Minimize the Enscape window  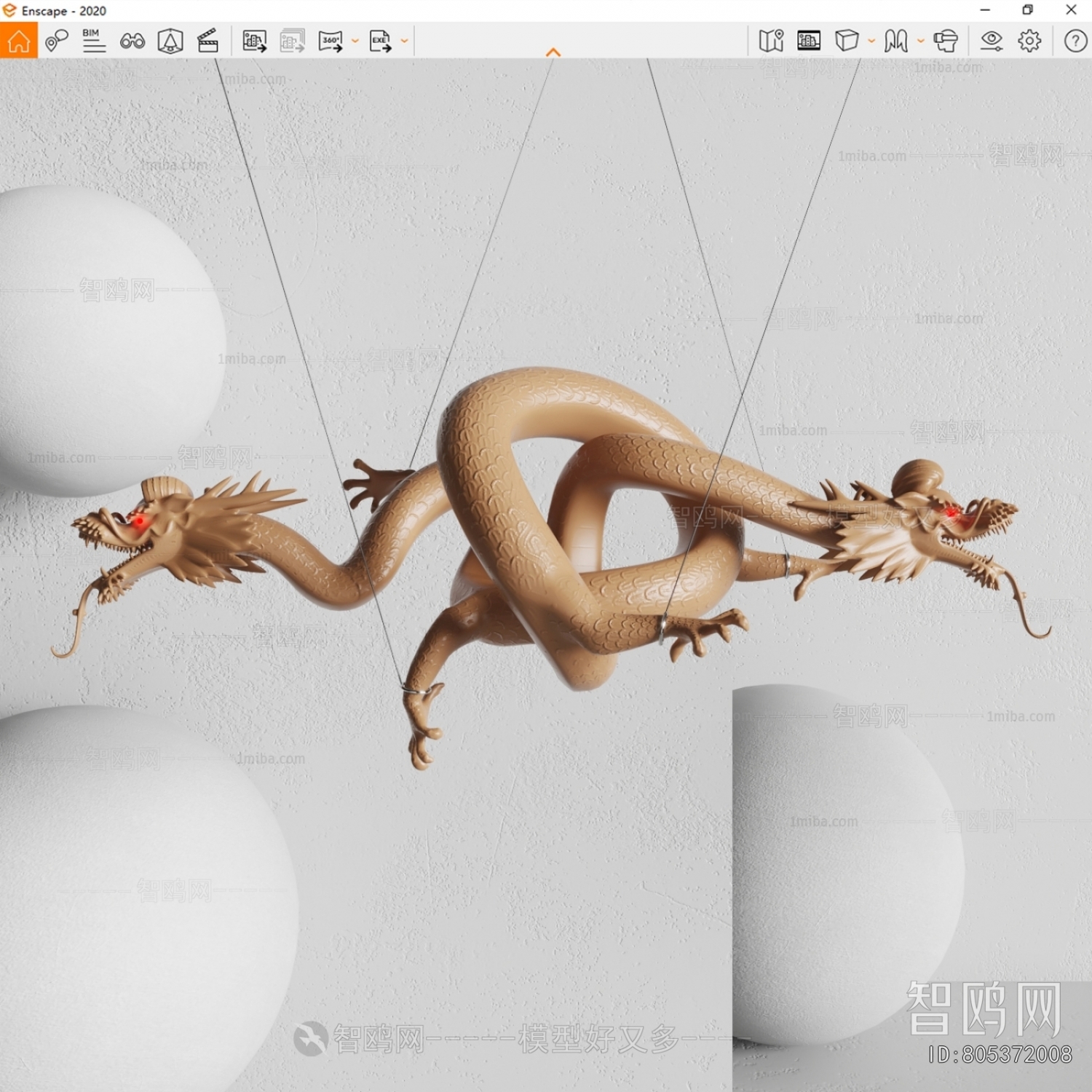[x=985, y=10]
